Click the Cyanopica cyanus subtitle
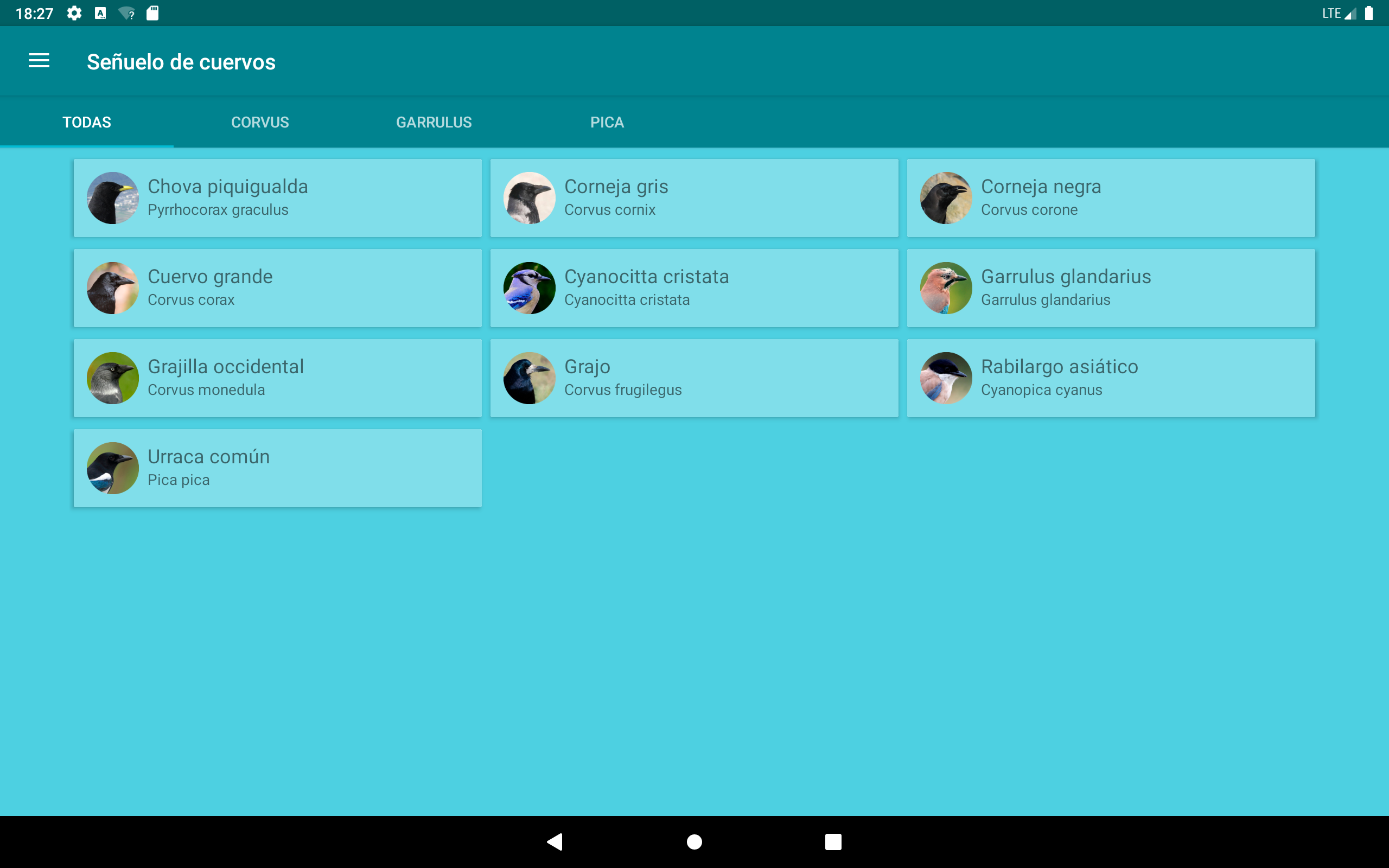Screen dimensions: 1389x868 (1042, 391)
